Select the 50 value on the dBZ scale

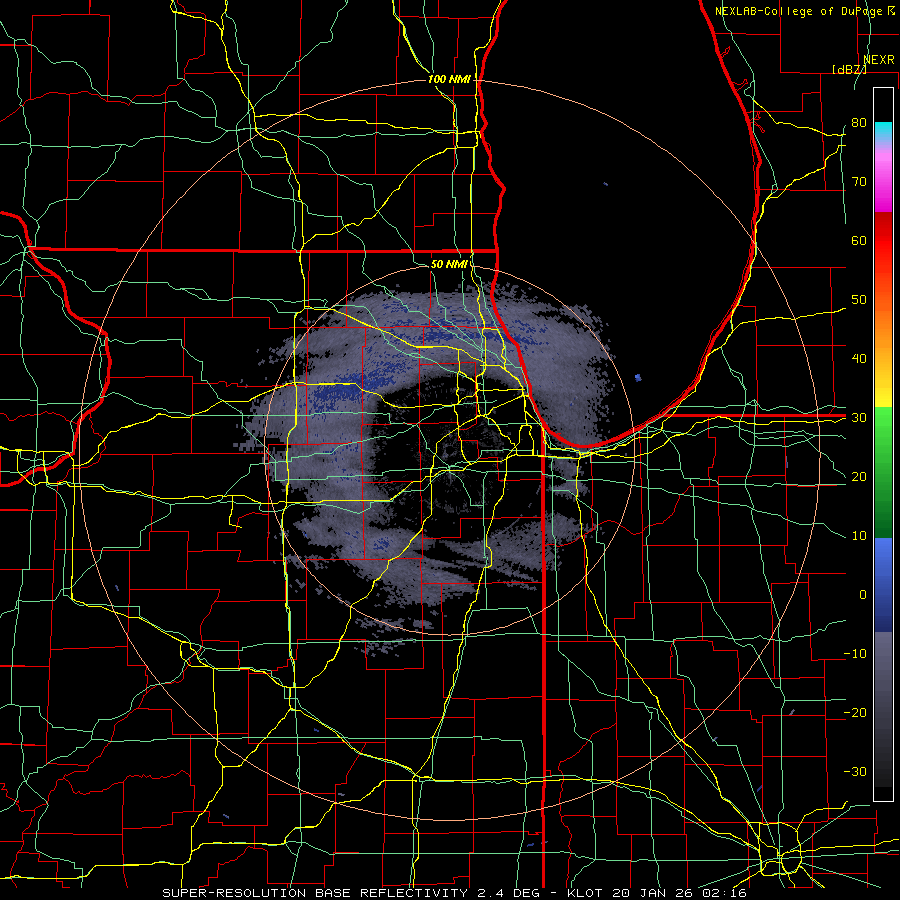coord(859,300)
